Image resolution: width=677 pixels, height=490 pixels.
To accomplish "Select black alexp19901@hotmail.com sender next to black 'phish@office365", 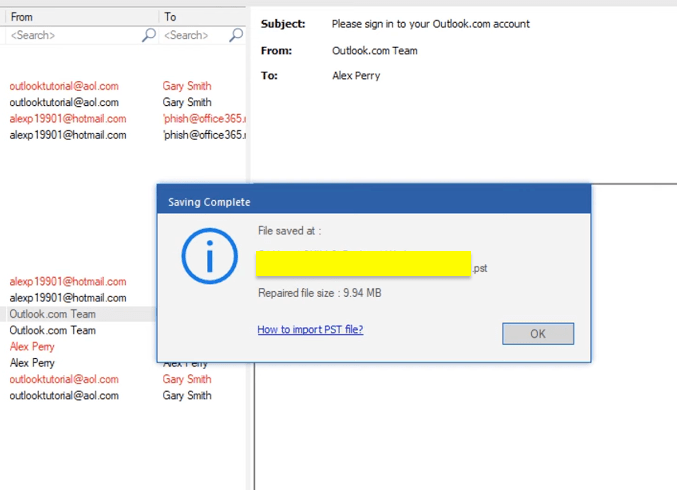I will pyautogui.click(x=68, y=135).
